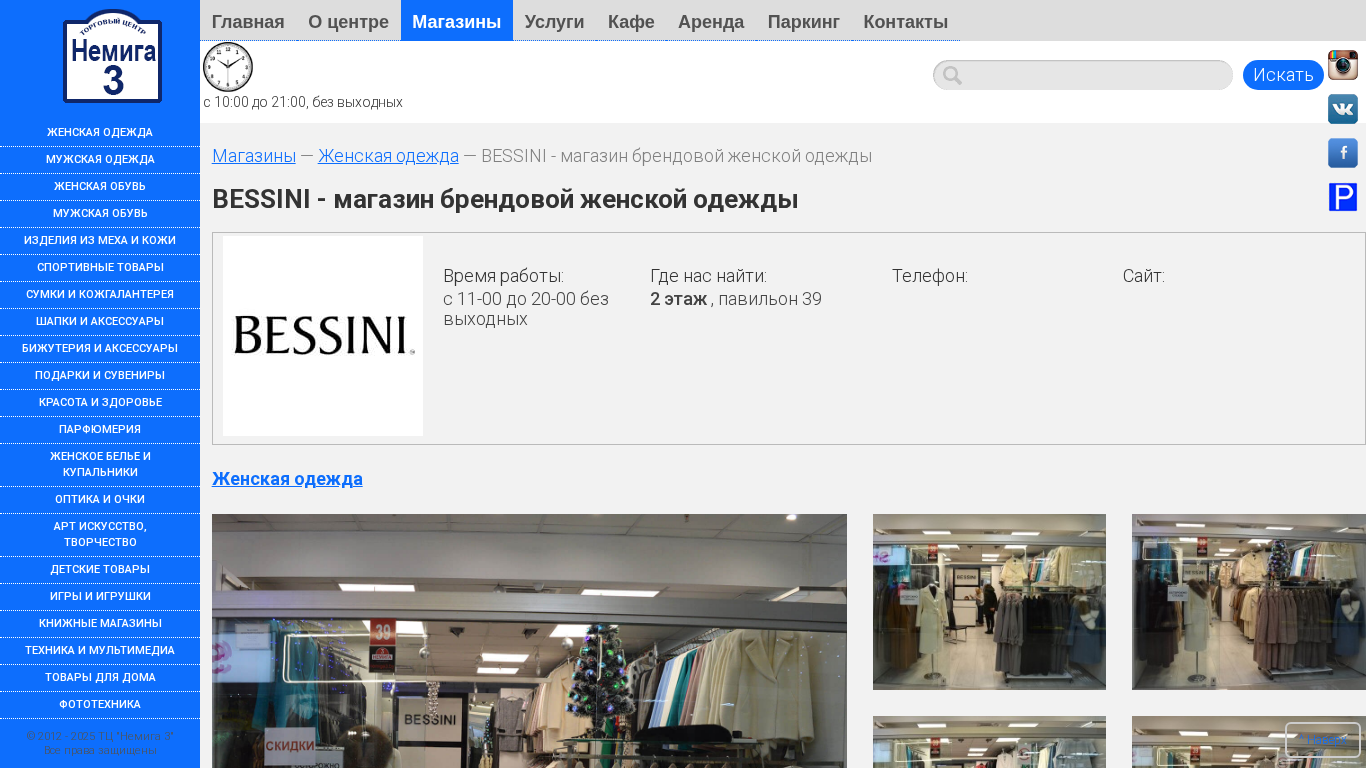Click the Немига 3 logo

112,57
